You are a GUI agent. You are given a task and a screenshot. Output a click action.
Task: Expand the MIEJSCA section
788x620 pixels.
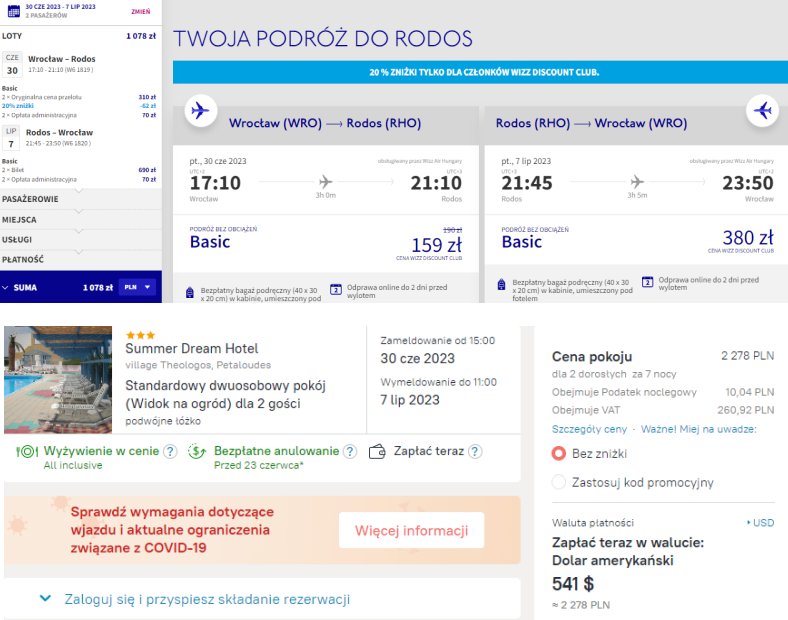[81, 220]
